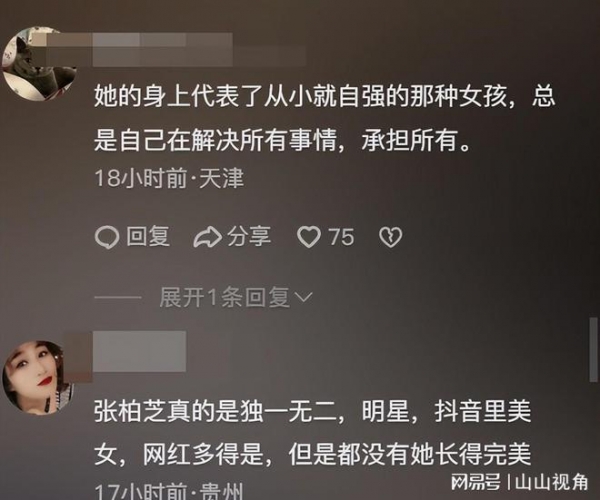Click the scrollbar handle on right edge
This screenshot has height=500, width=600.
click(x=593, y=349)
